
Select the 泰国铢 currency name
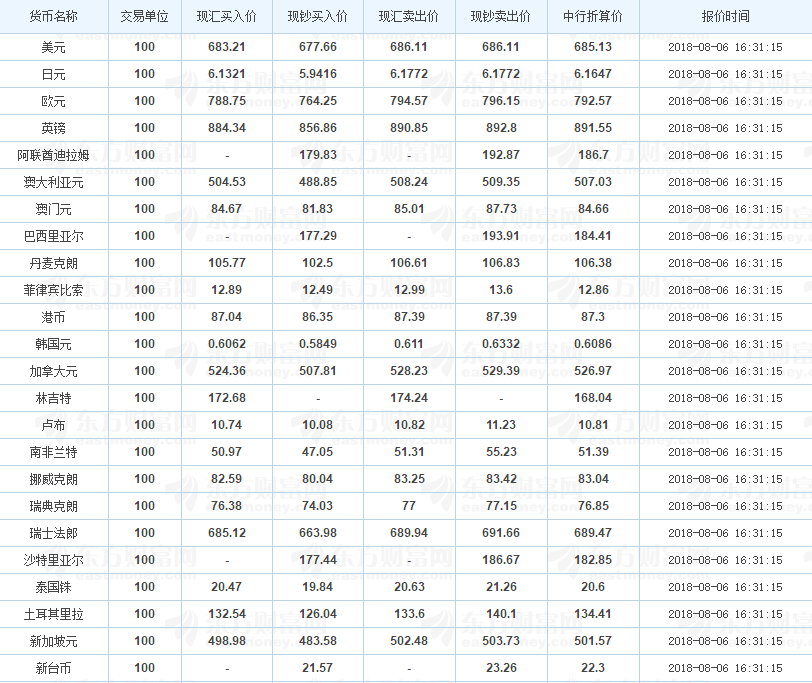tap(54, 587)
